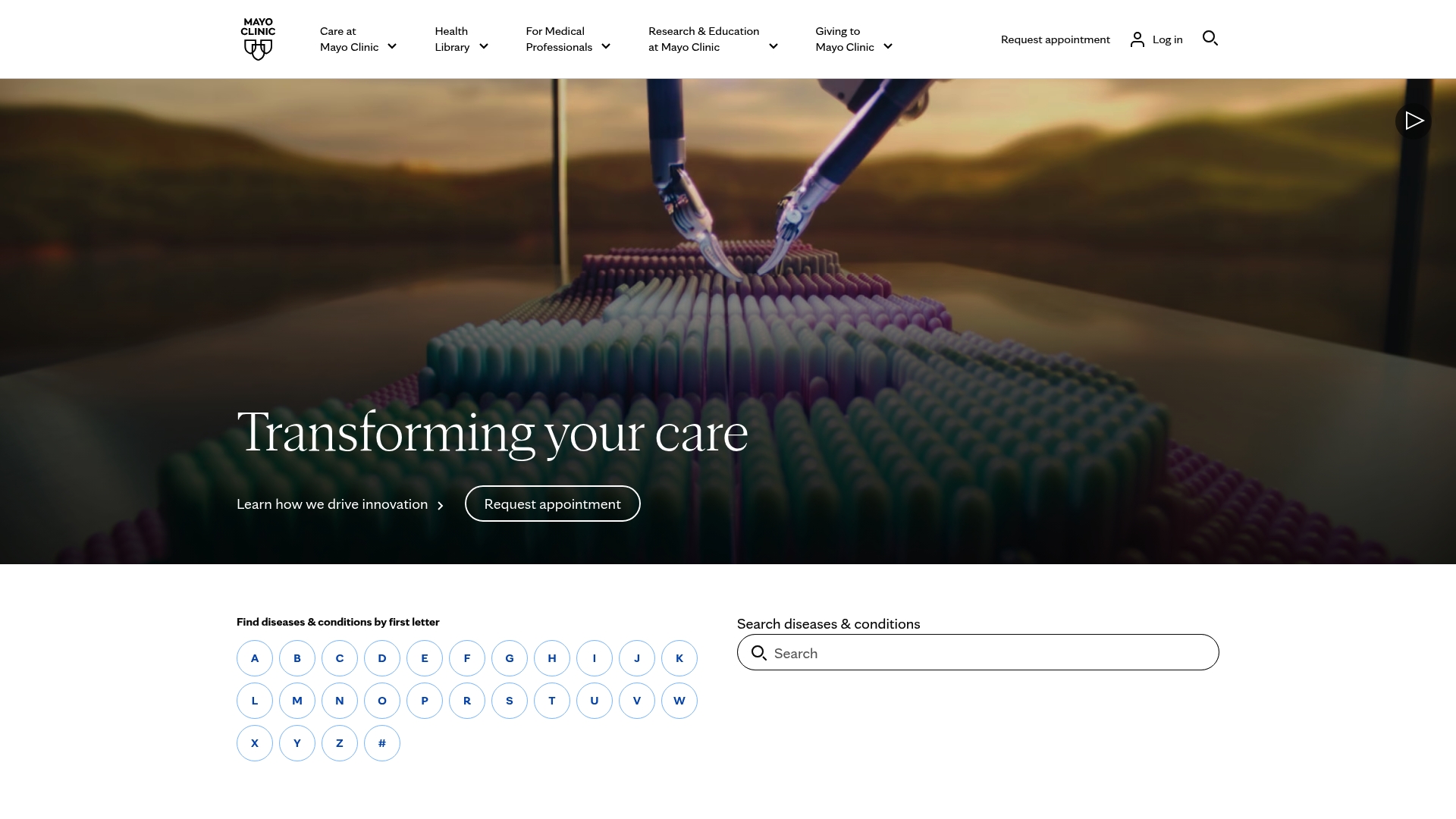Play the hero background video
The width and height of the screenshot is (1456, 819).
tap(1414, 121)
